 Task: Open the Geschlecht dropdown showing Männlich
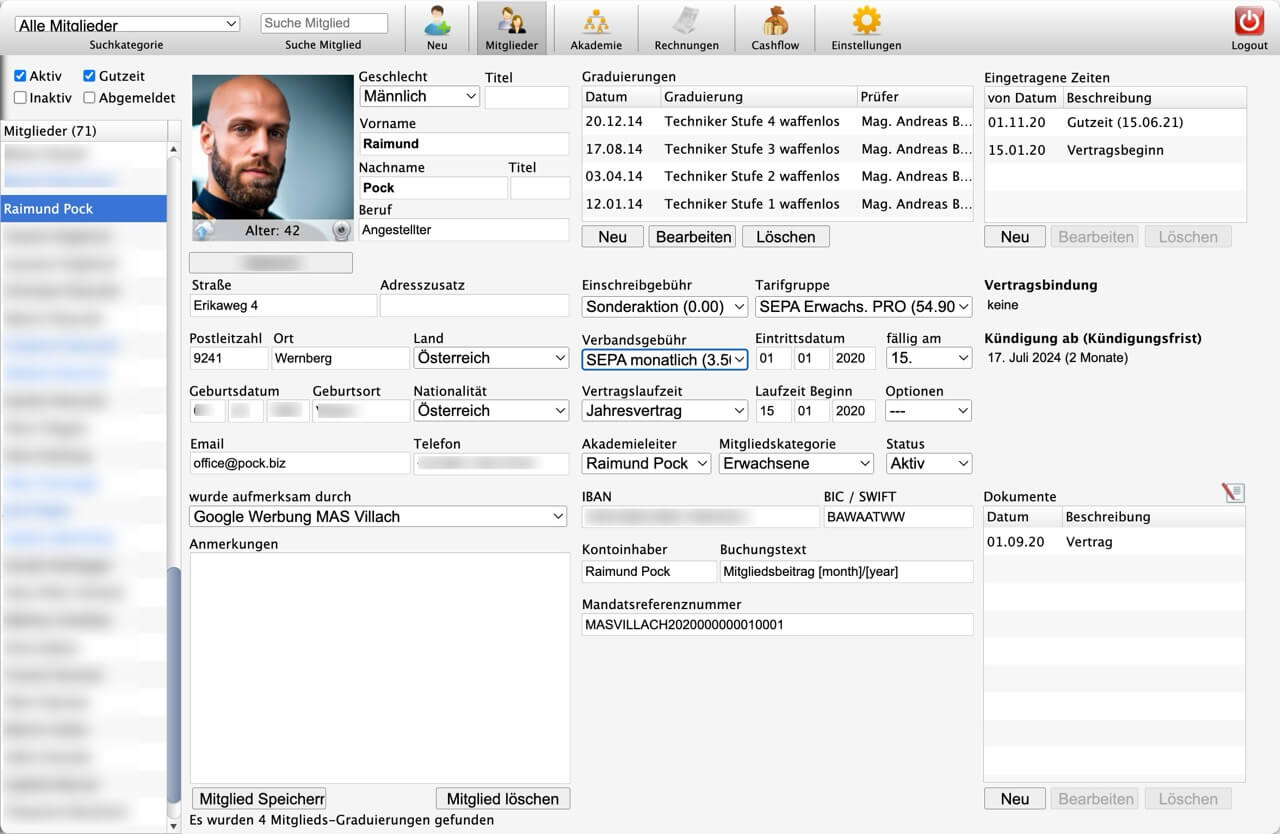click(419, 96)
